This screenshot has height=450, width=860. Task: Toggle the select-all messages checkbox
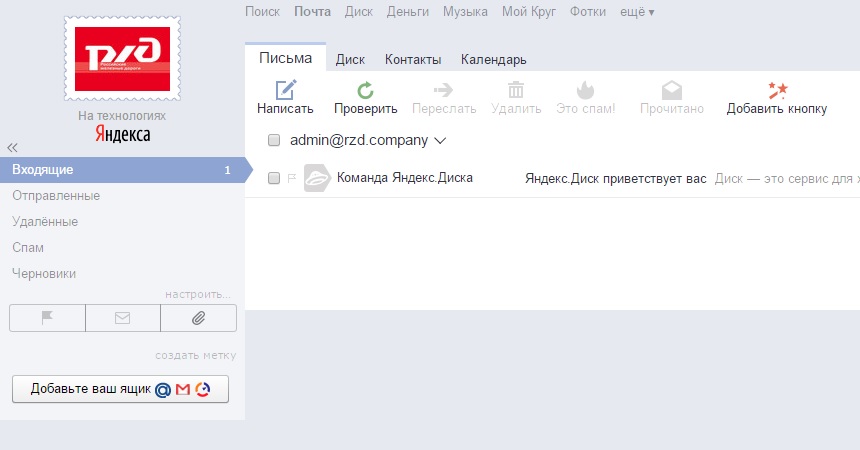tap(274, 141)
